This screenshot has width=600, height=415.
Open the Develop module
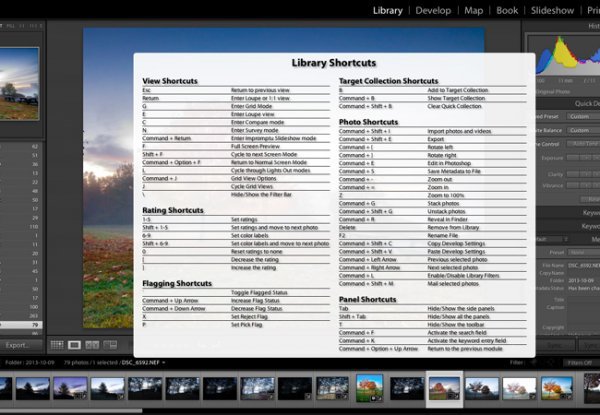[x=433, y=10]
